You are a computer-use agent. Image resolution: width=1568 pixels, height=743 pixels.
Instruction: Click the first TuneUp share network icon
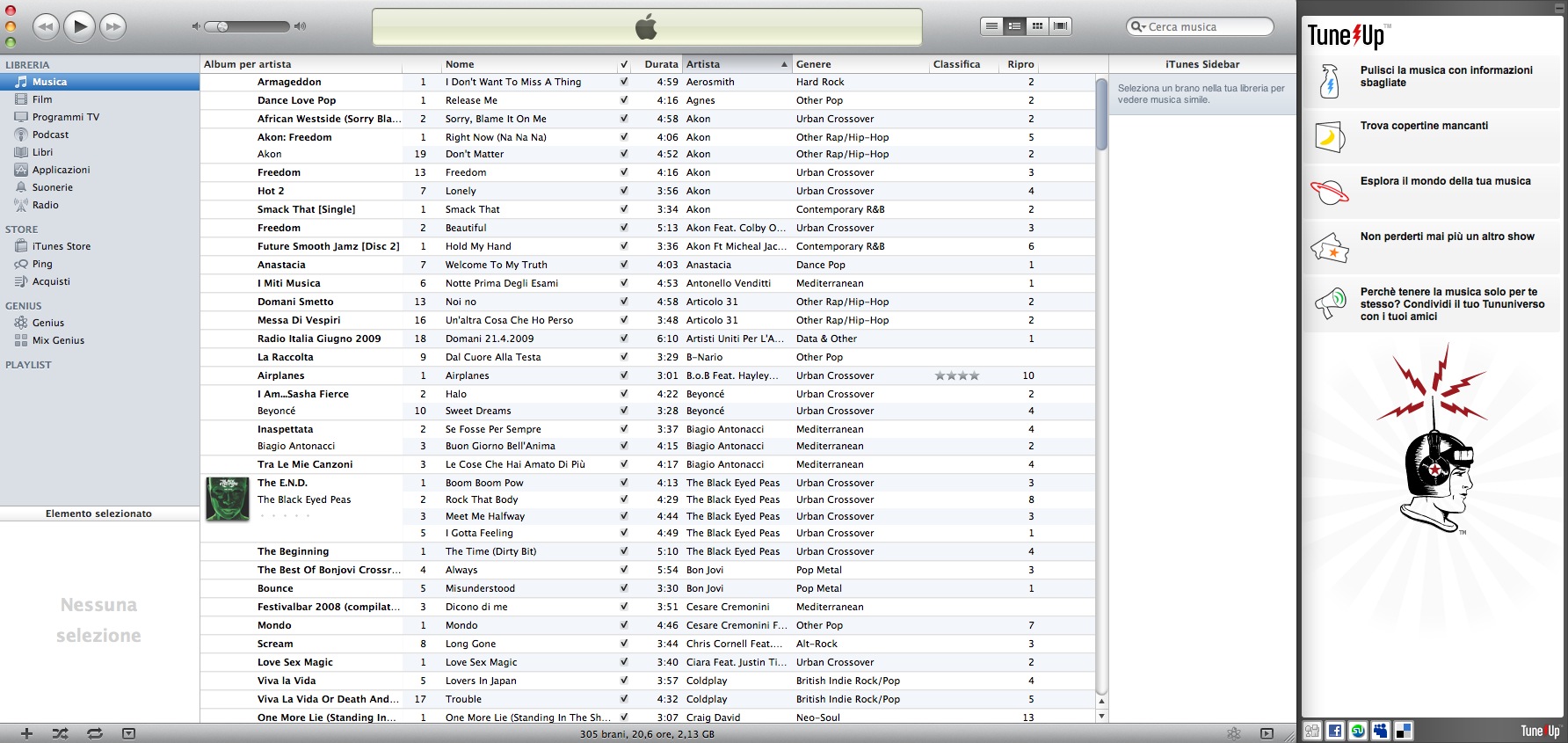tap(1312, 731)
